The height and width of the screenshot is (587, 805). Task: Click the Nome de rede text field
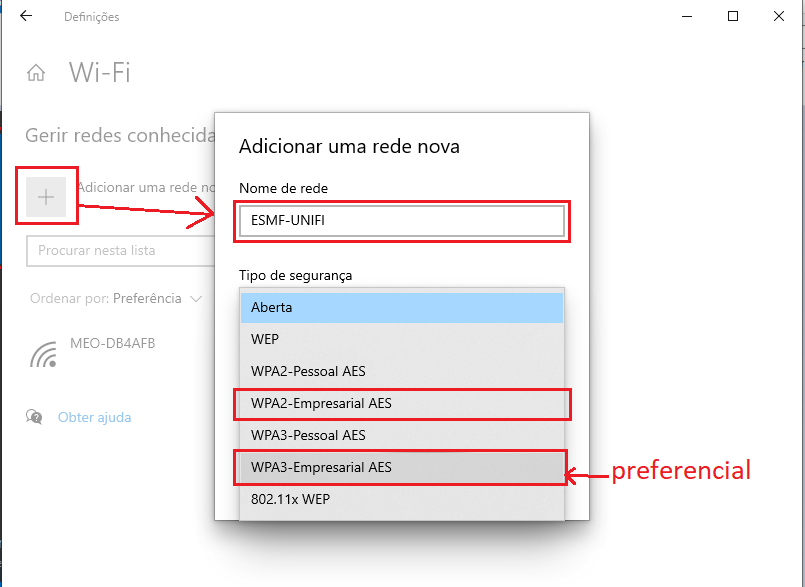(x=401, y=221)
